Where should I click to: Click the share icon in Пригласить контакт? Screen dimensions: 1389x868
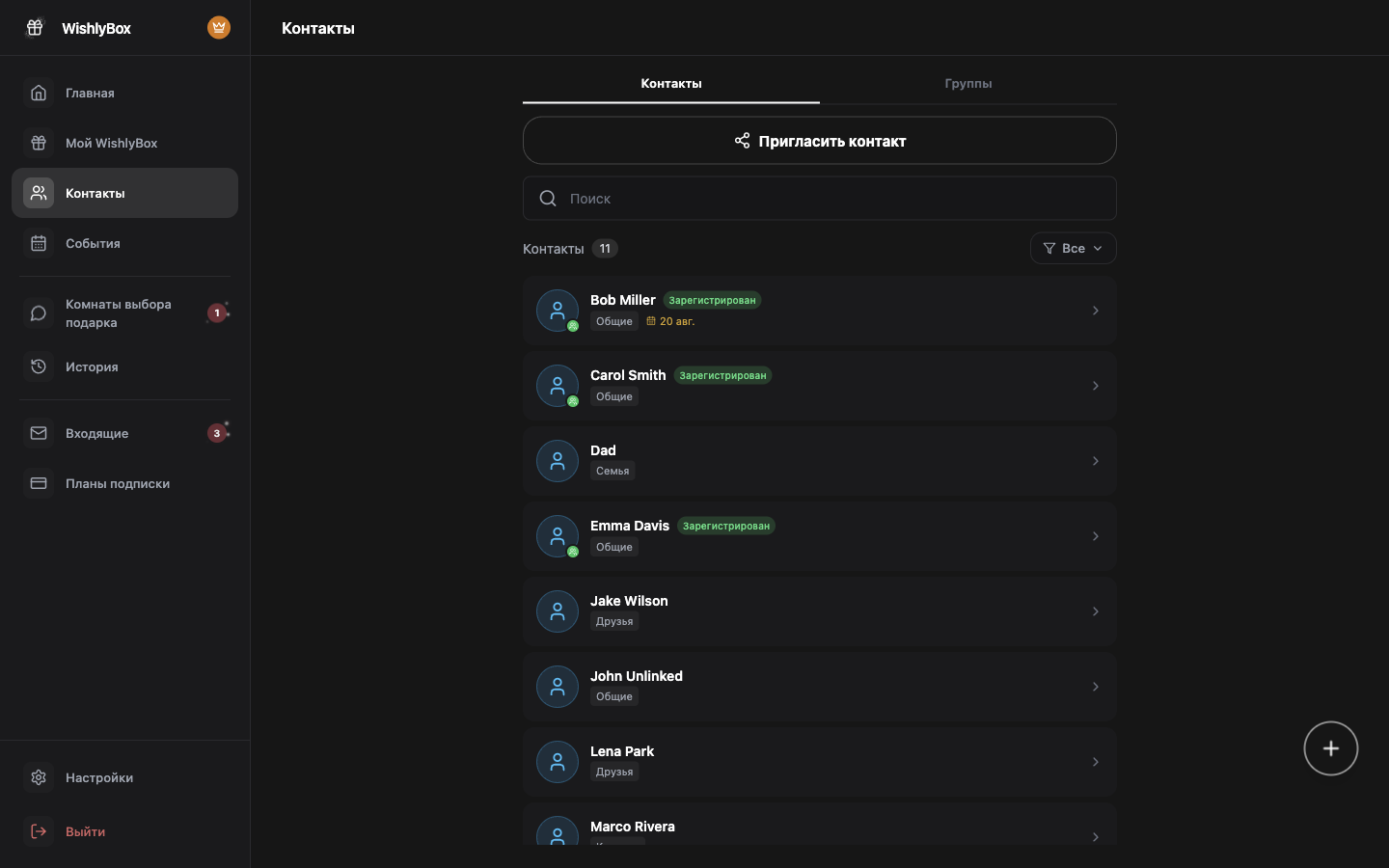[x=742, y=141]
